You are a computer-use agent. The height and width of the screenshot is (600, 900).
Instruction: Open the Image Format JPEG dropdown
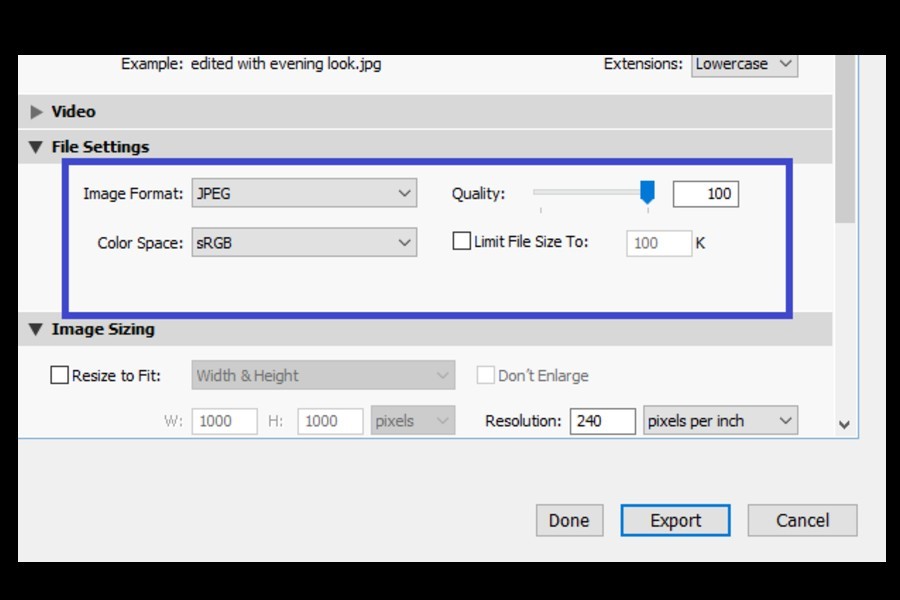point(304,193)
